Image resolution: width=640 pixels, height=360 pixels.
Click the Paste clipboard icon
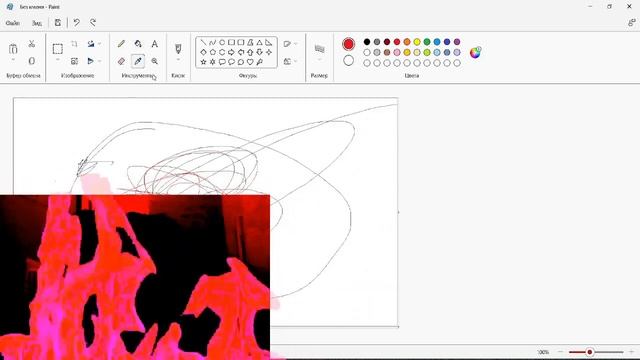point(13,49)
